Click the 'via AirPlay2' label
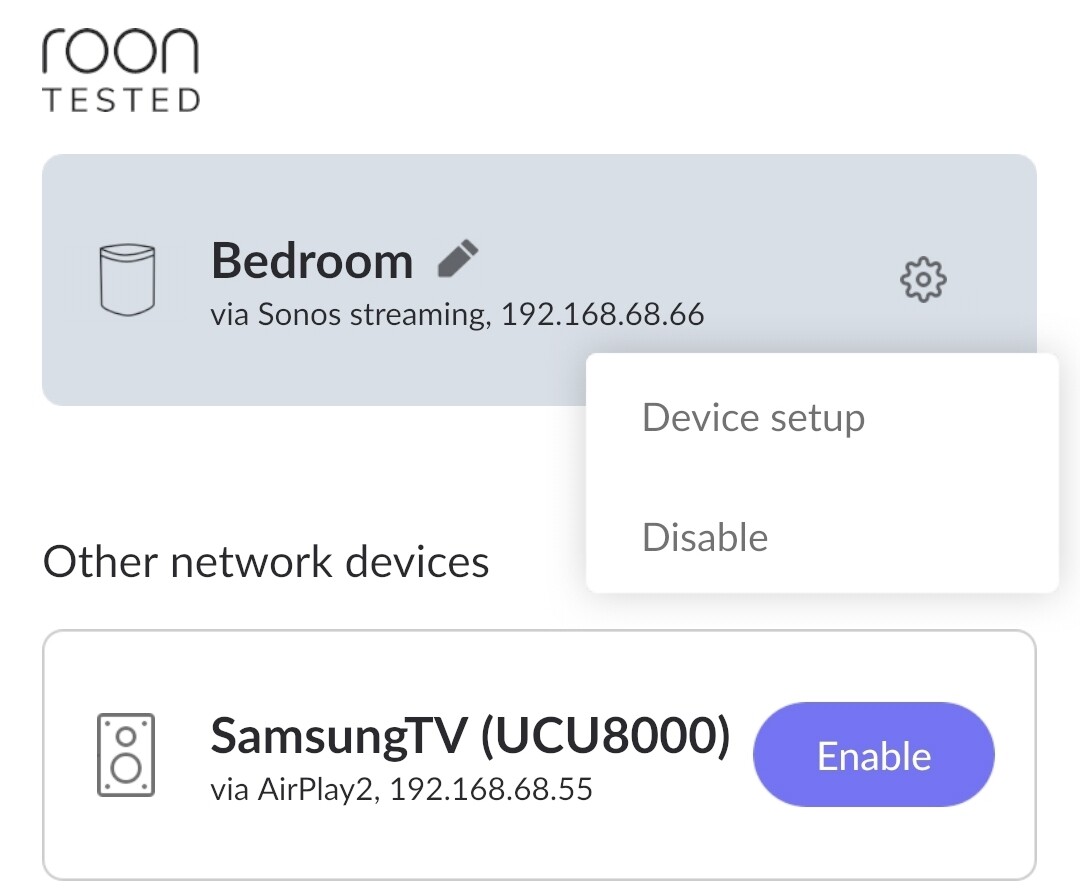The width and height of the screenshot is (1080, 888). click(292, 791)
